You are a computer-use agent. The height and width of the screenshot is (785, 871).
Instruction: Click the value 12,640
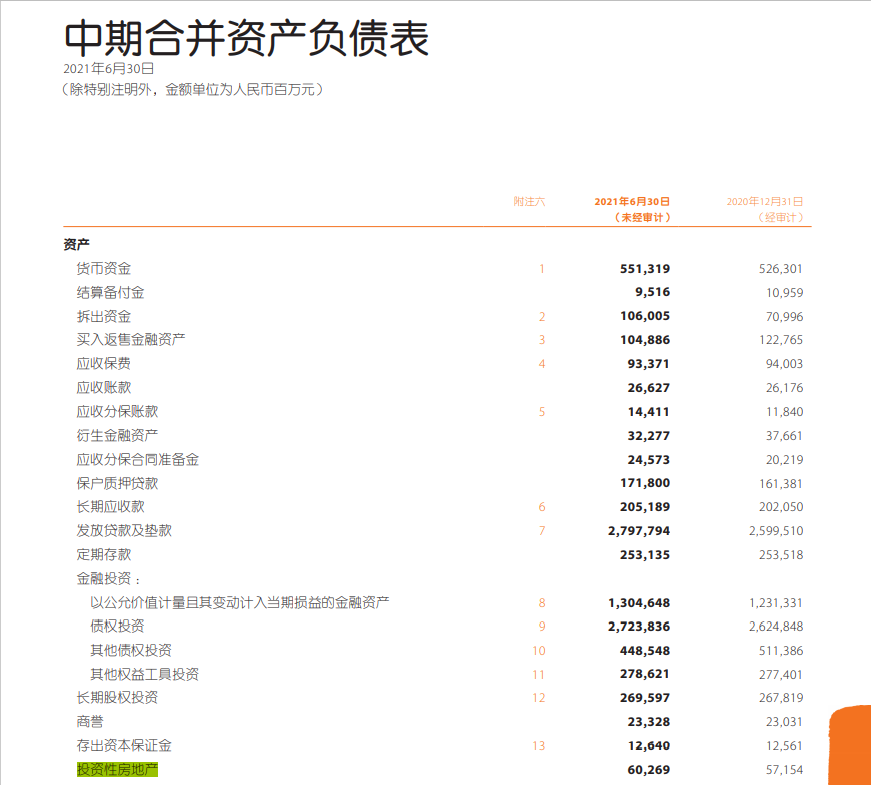649,746
